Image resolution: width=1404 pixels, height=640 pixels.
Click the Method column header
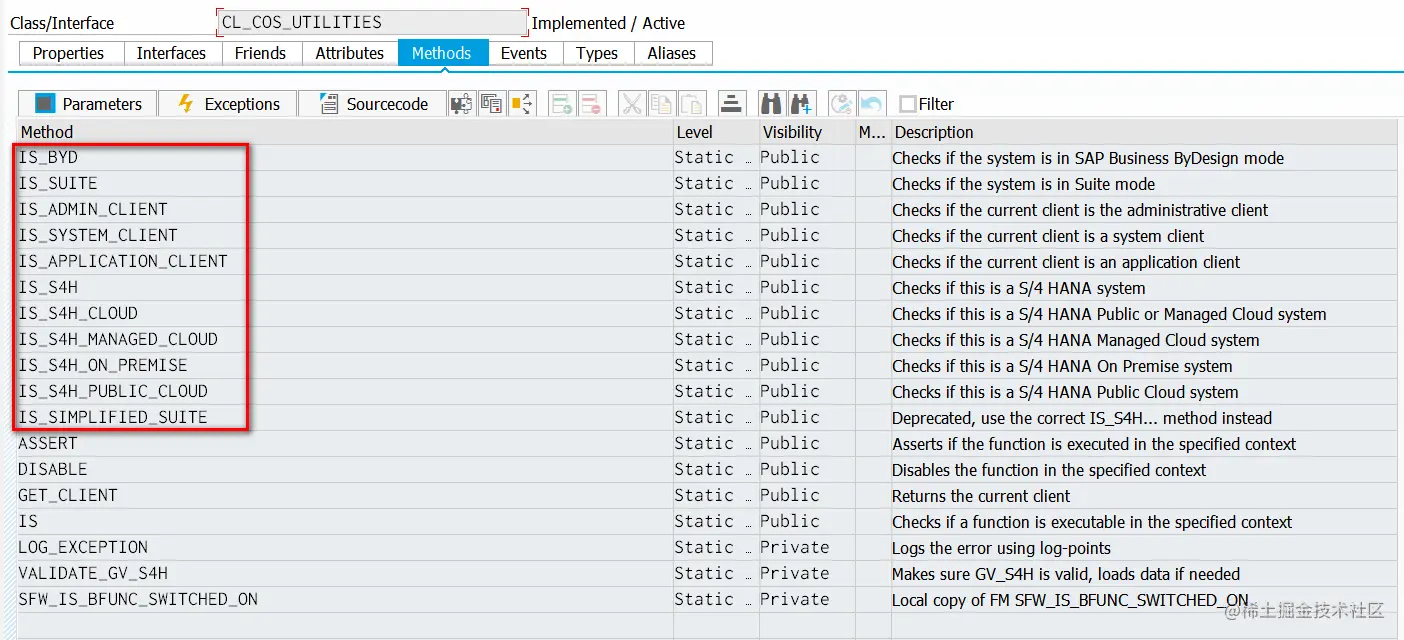tap(345, 132)
